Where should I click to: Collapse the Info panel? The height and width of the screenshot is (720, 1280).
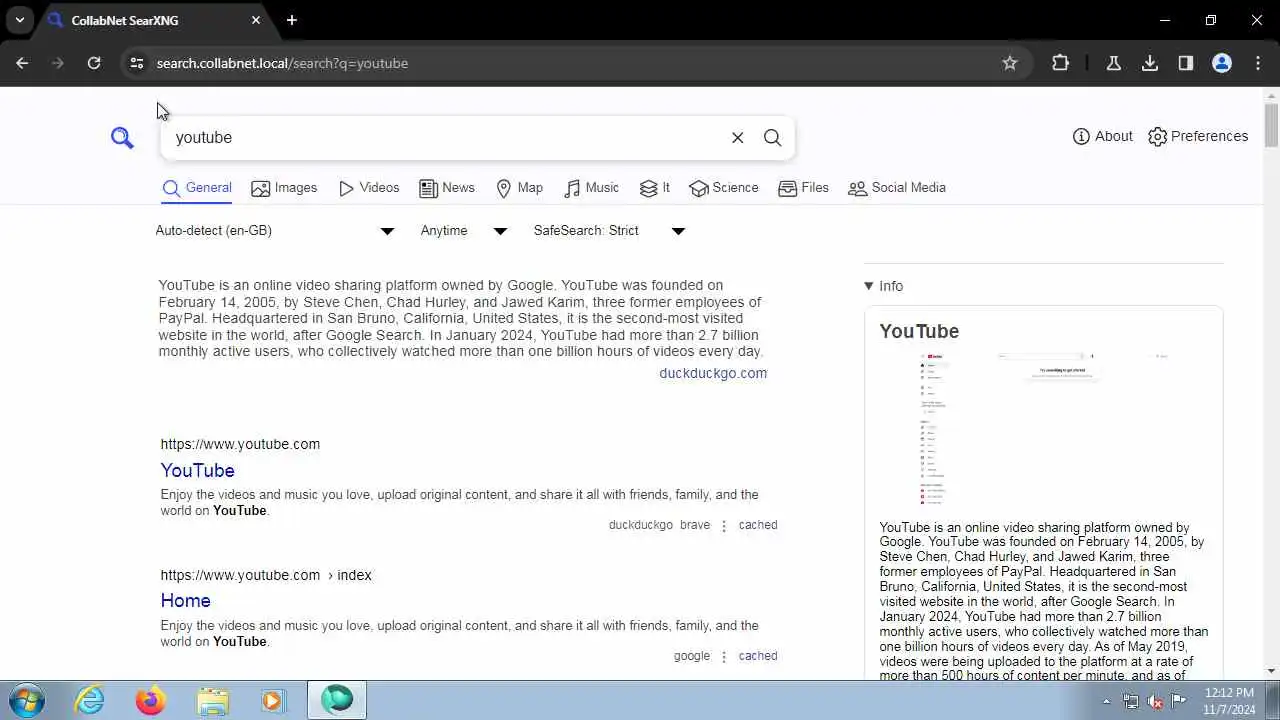pyautogui.click(x=884, y=286)
